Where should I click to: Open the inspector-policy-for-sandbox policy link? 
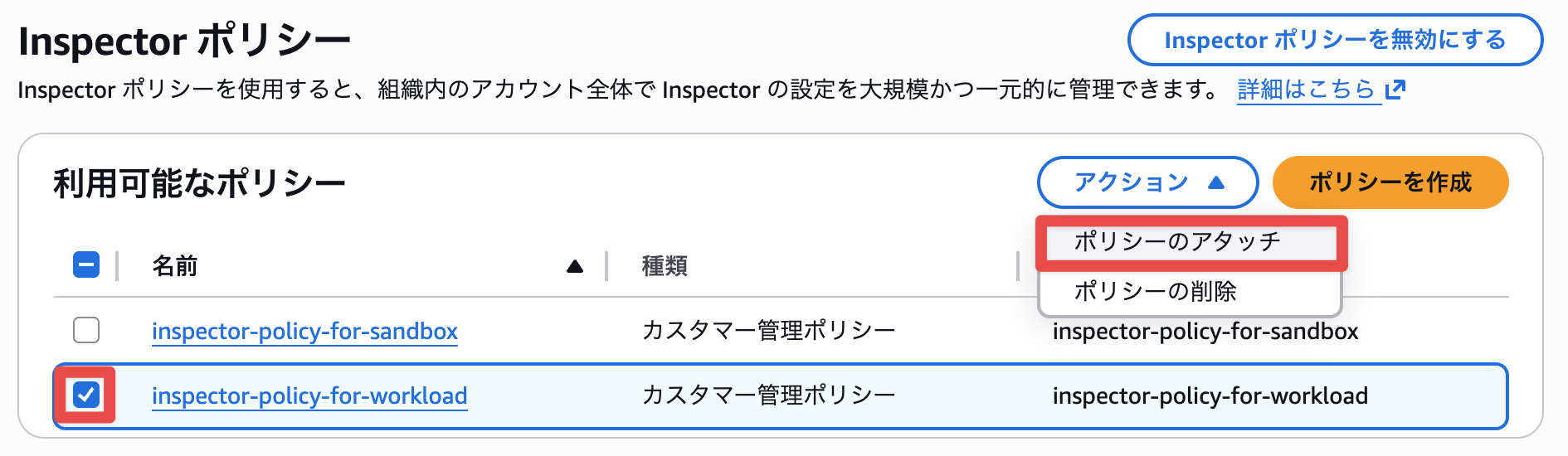[x=304, y=332]
